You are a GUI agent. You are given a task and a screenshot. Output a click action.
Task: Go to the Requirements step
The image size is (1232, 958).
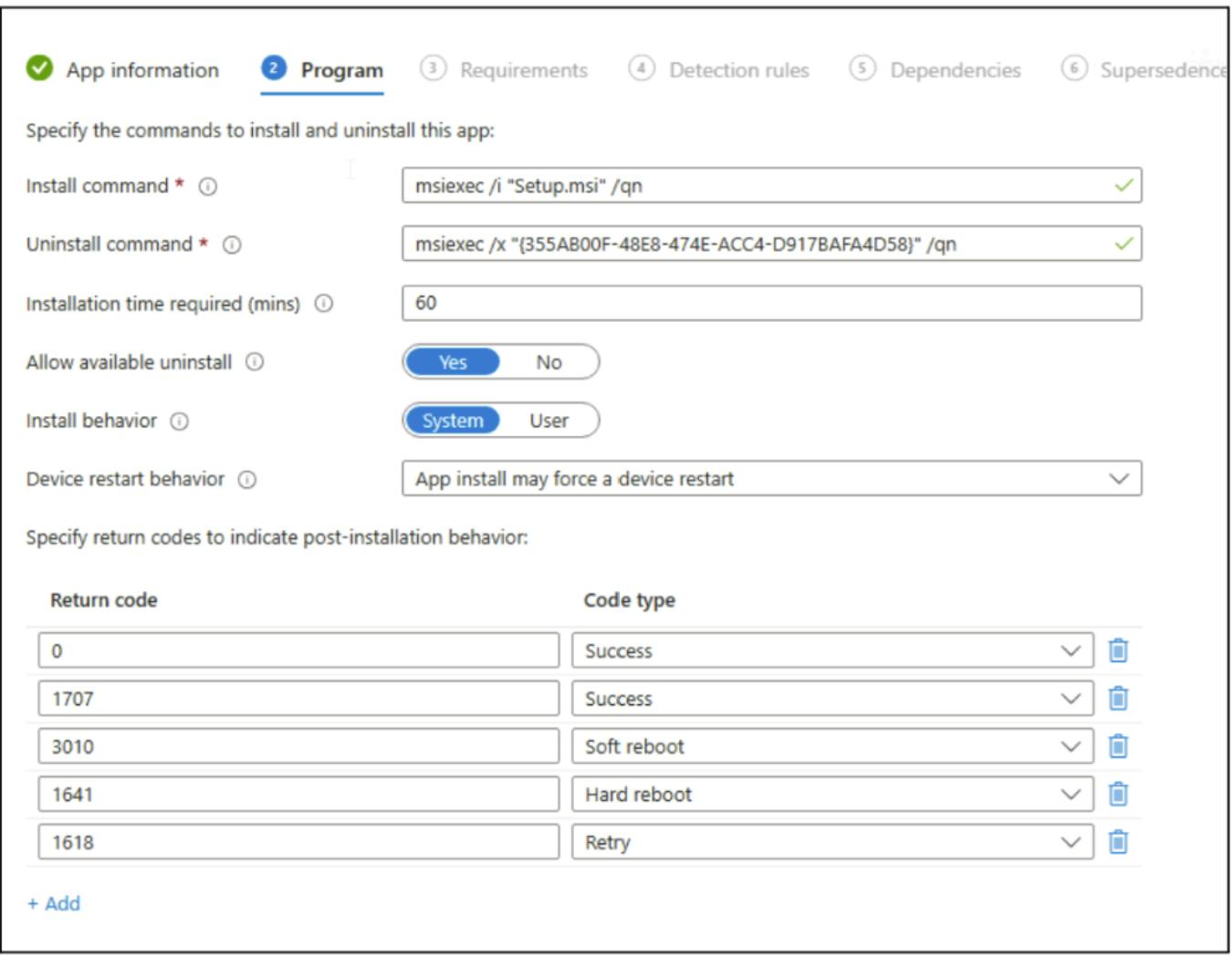pos(523,70)
